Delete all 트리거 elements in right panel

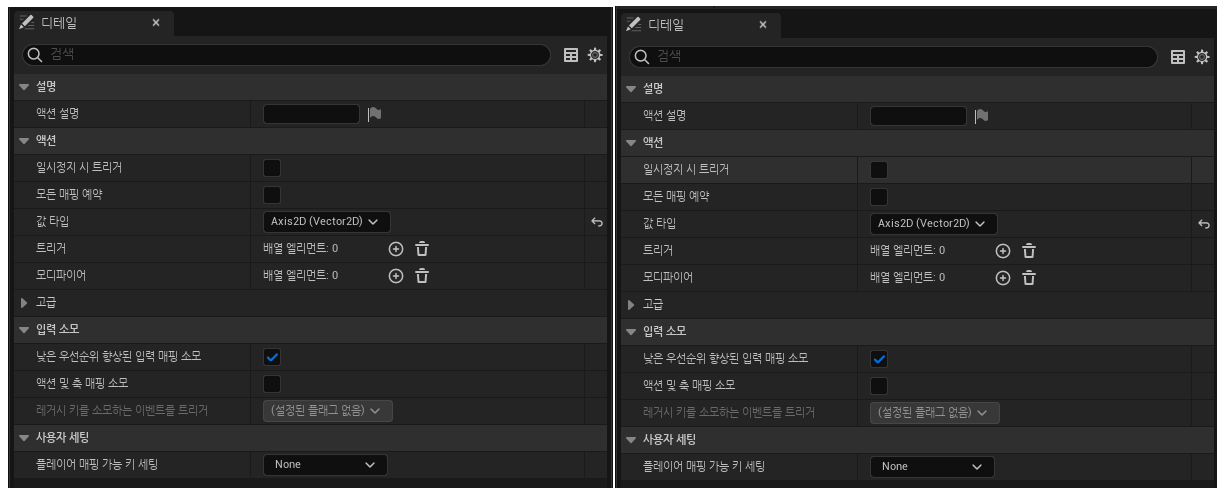click(1029, 250)
